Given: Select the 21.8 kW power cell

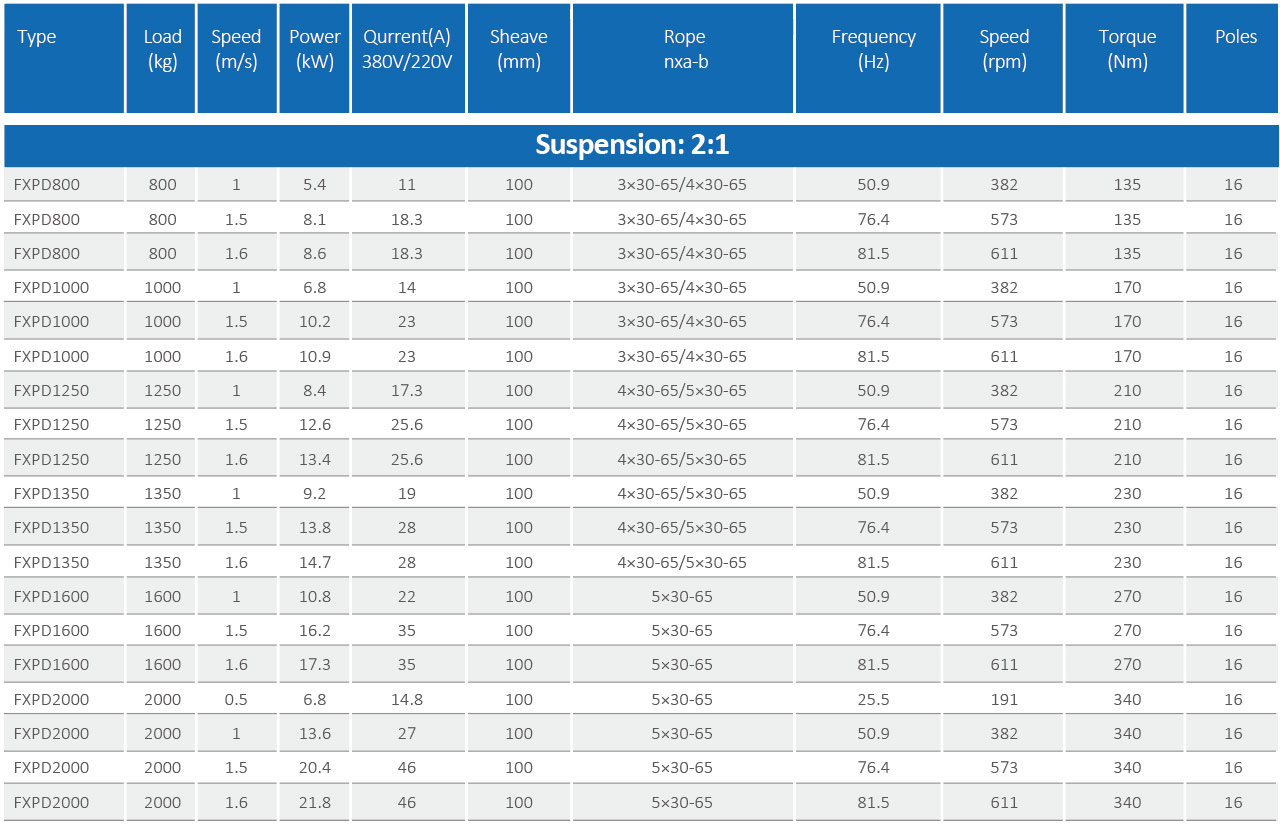Looking at the screenshot, I should [315, 802].
